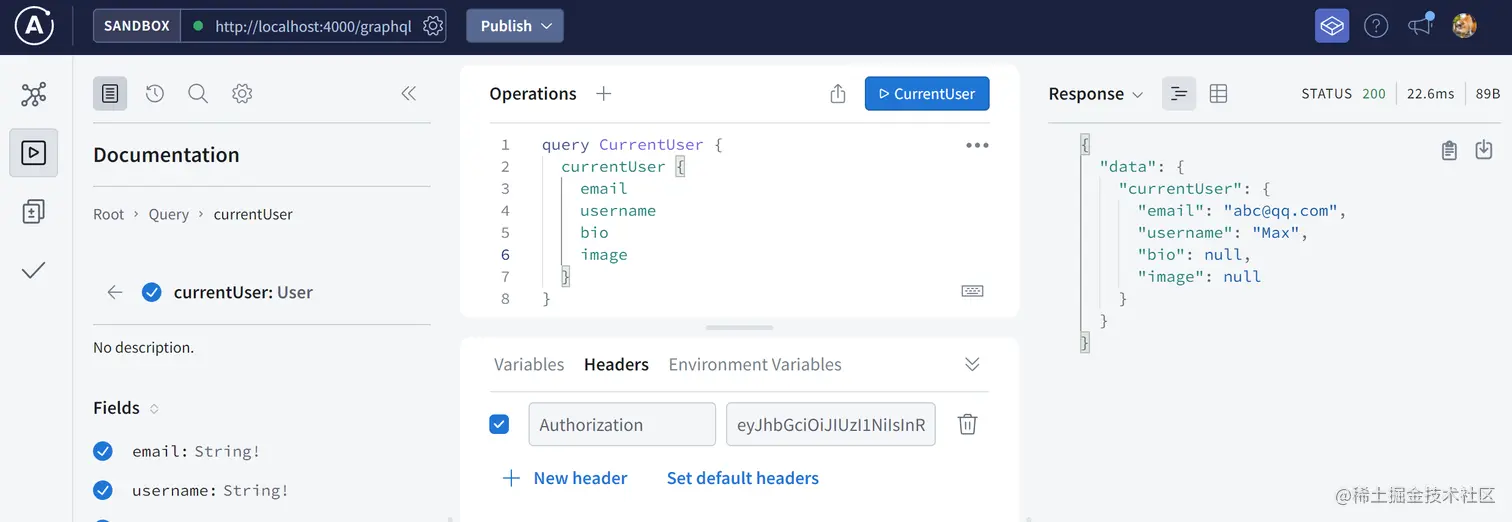Add a New header

564,478
